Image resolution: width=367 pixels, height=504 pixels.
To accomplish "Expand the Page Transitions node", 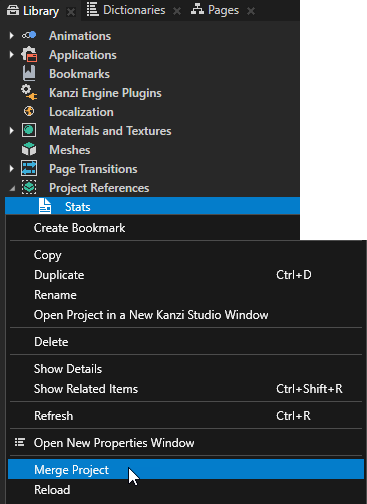I will pos(12,168).
